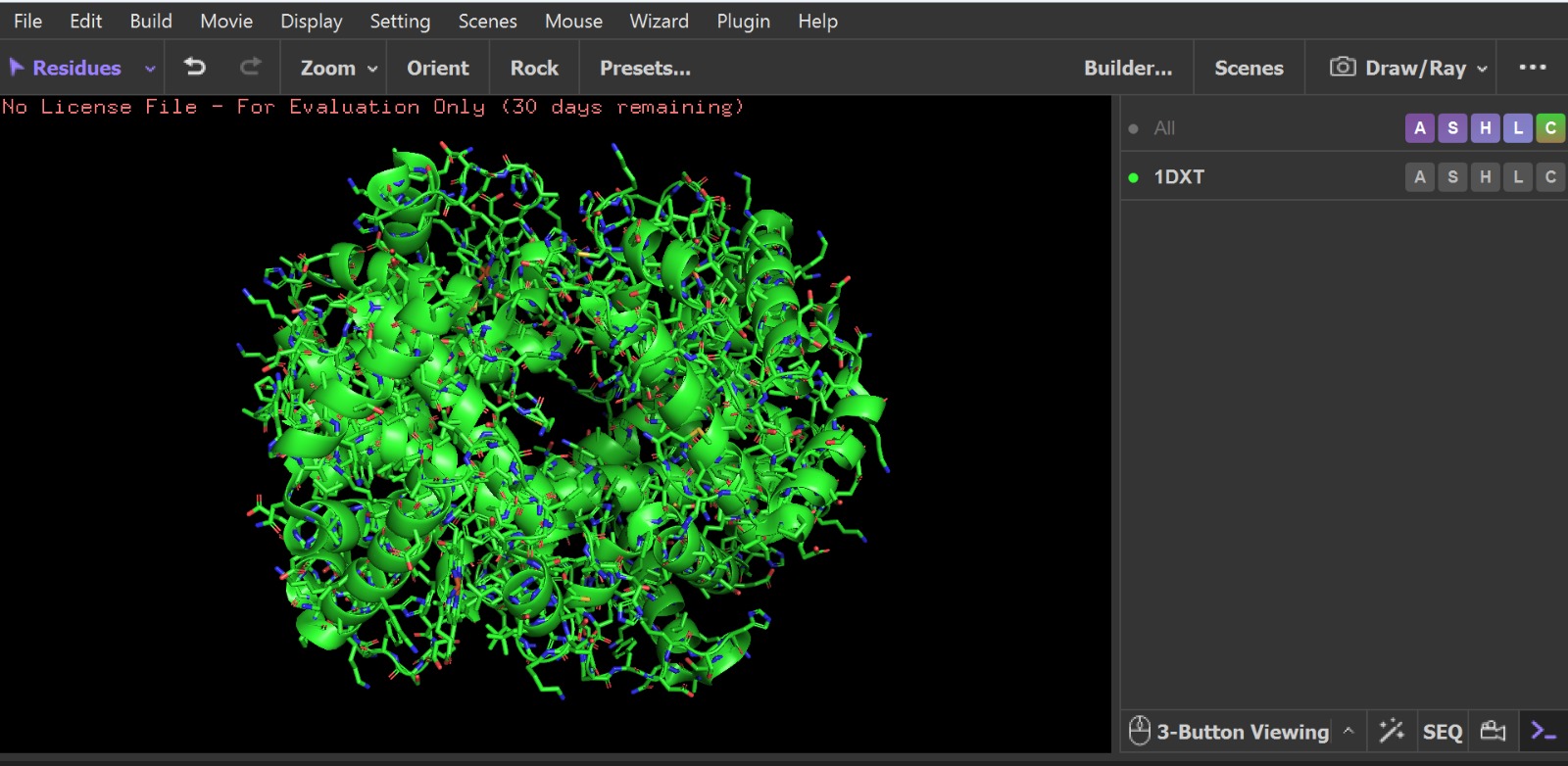Click the camera icon in bottom bar
The width and height of the screenshot is (1568, 766).
(x=1493, y=731)
